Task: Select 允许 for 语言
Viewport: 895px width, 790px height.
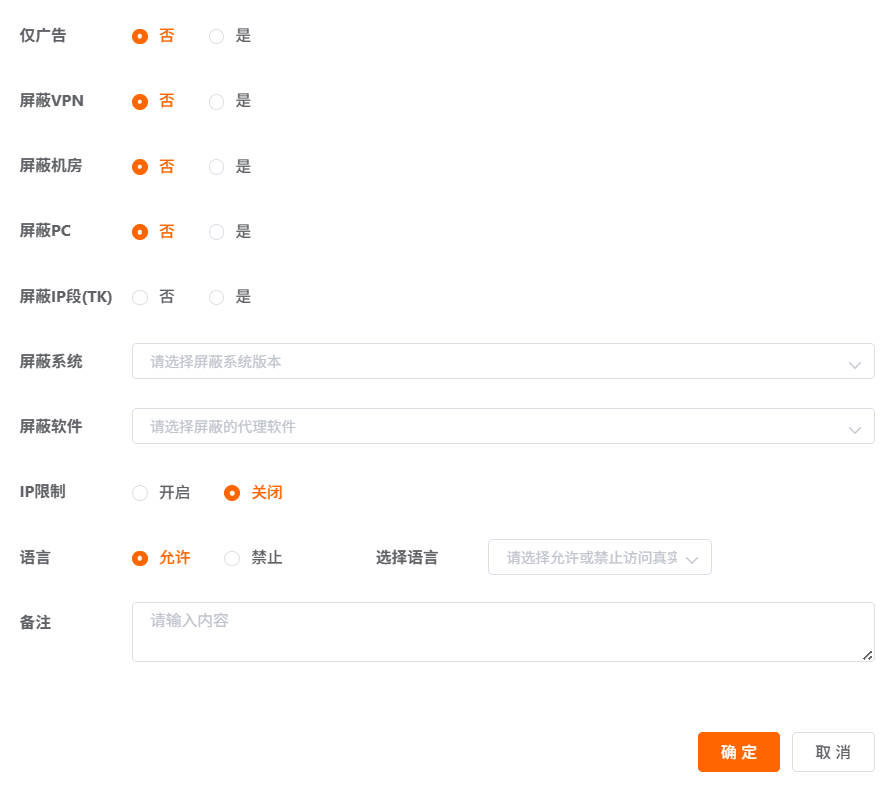Action: click(140, 557)
